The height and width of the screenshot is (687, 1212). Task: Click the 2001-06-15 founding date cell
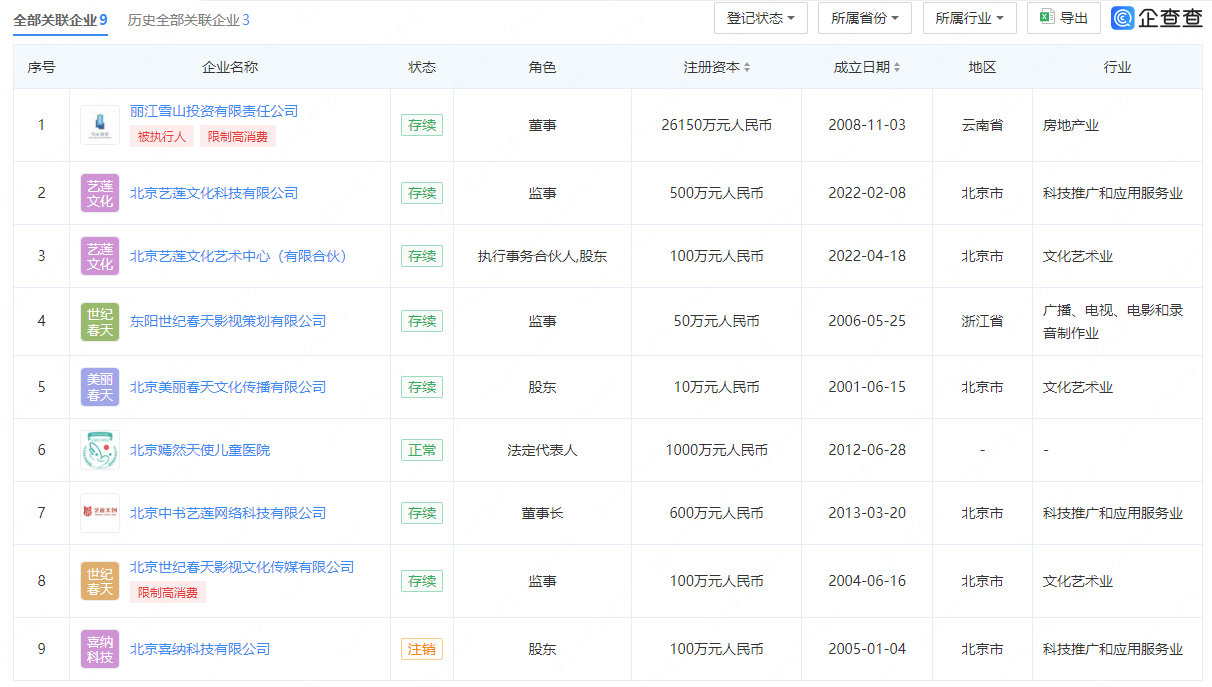[x=867, y=387]
